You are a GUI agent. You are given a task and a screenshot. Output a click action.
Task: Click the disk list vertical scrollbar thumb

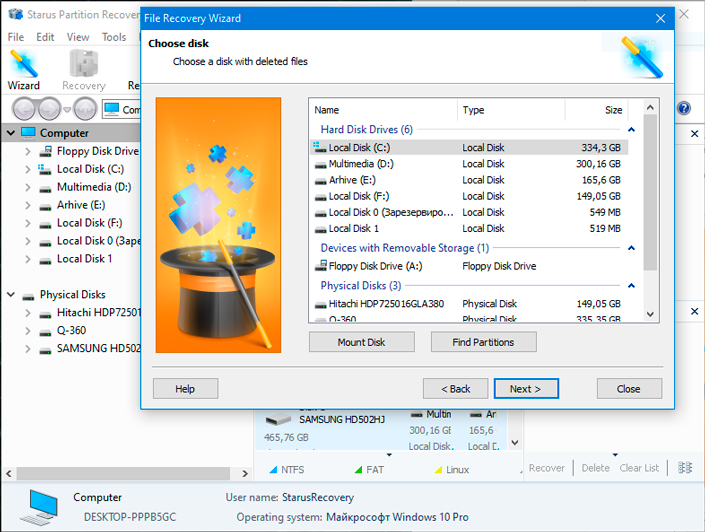(650, 192)
